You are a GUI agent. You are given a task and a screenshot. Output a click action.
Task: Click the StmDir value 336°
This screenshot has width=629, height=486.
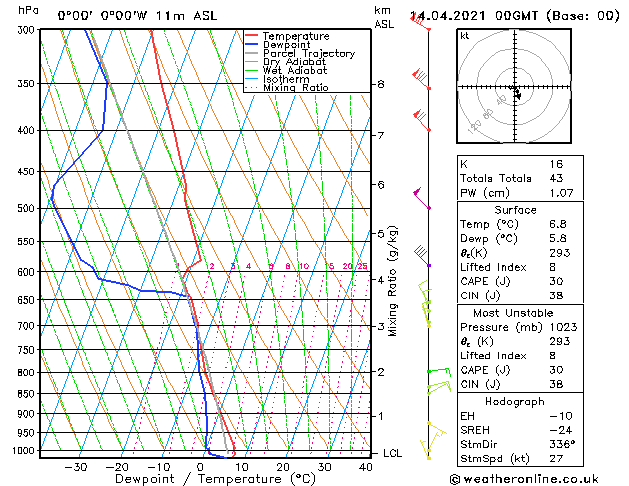pos(562,444)
